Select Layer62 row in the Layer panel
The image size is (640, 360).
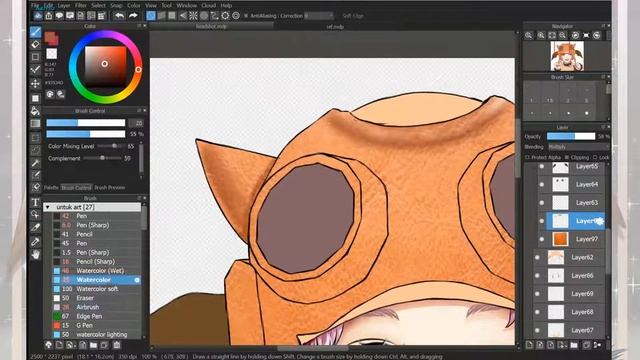(x=570, y=258)
